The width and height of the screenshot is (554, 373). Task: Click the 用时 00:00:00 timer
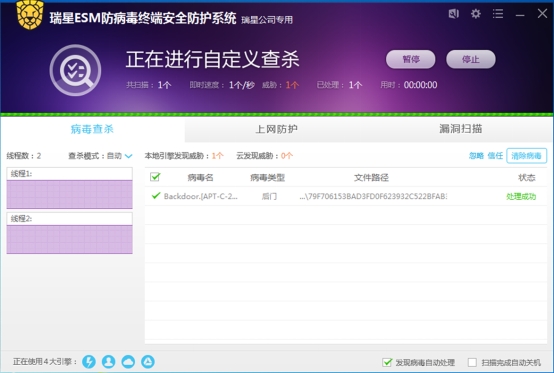pyautogui.click(x=408, y=85)
